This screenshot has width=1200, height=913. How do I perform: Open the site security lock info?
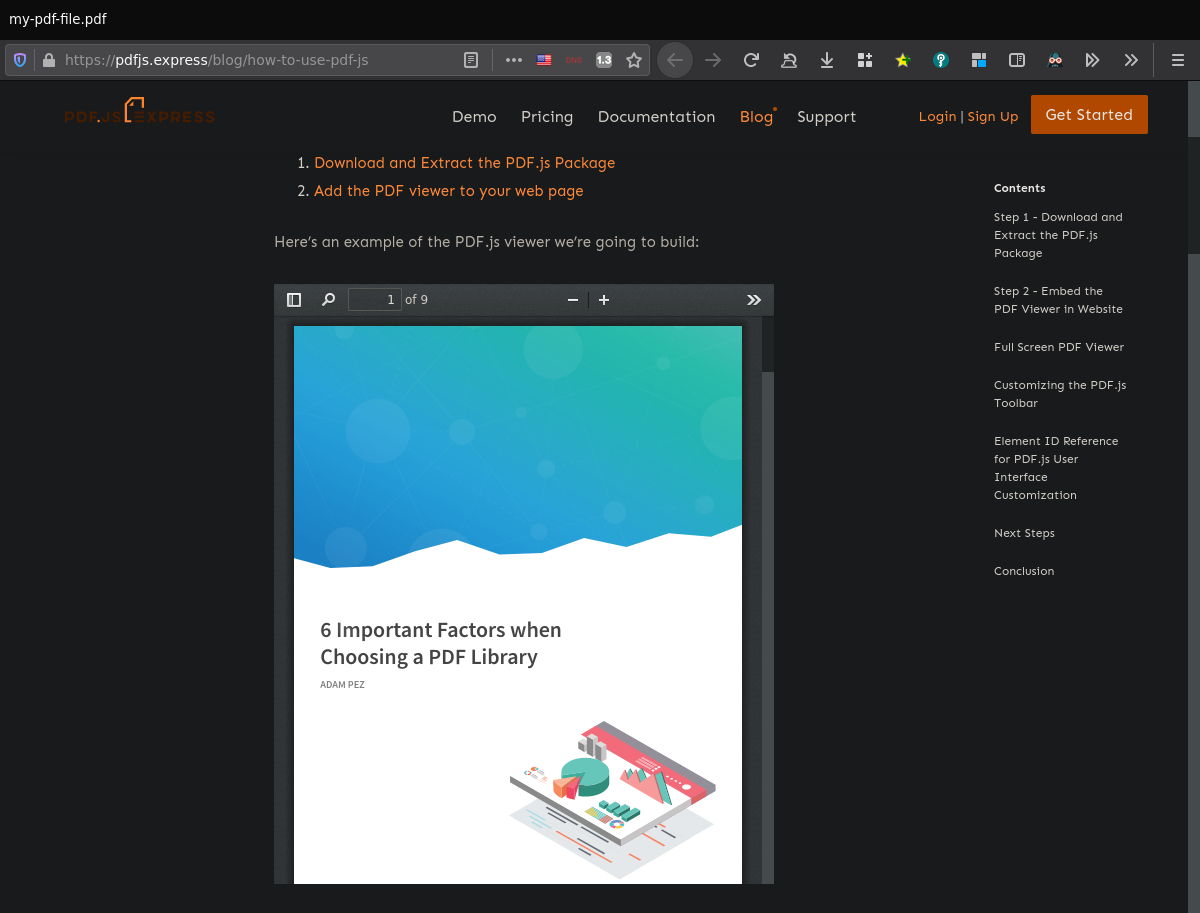click(x=48, y=60)
